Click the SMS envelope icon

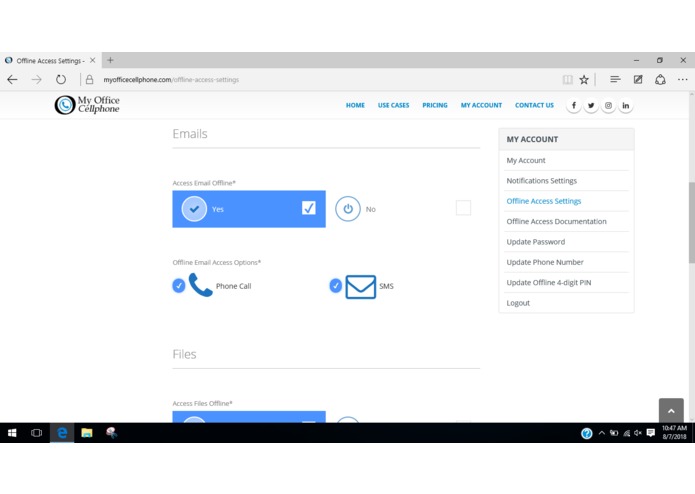click(x=360, y=287)
